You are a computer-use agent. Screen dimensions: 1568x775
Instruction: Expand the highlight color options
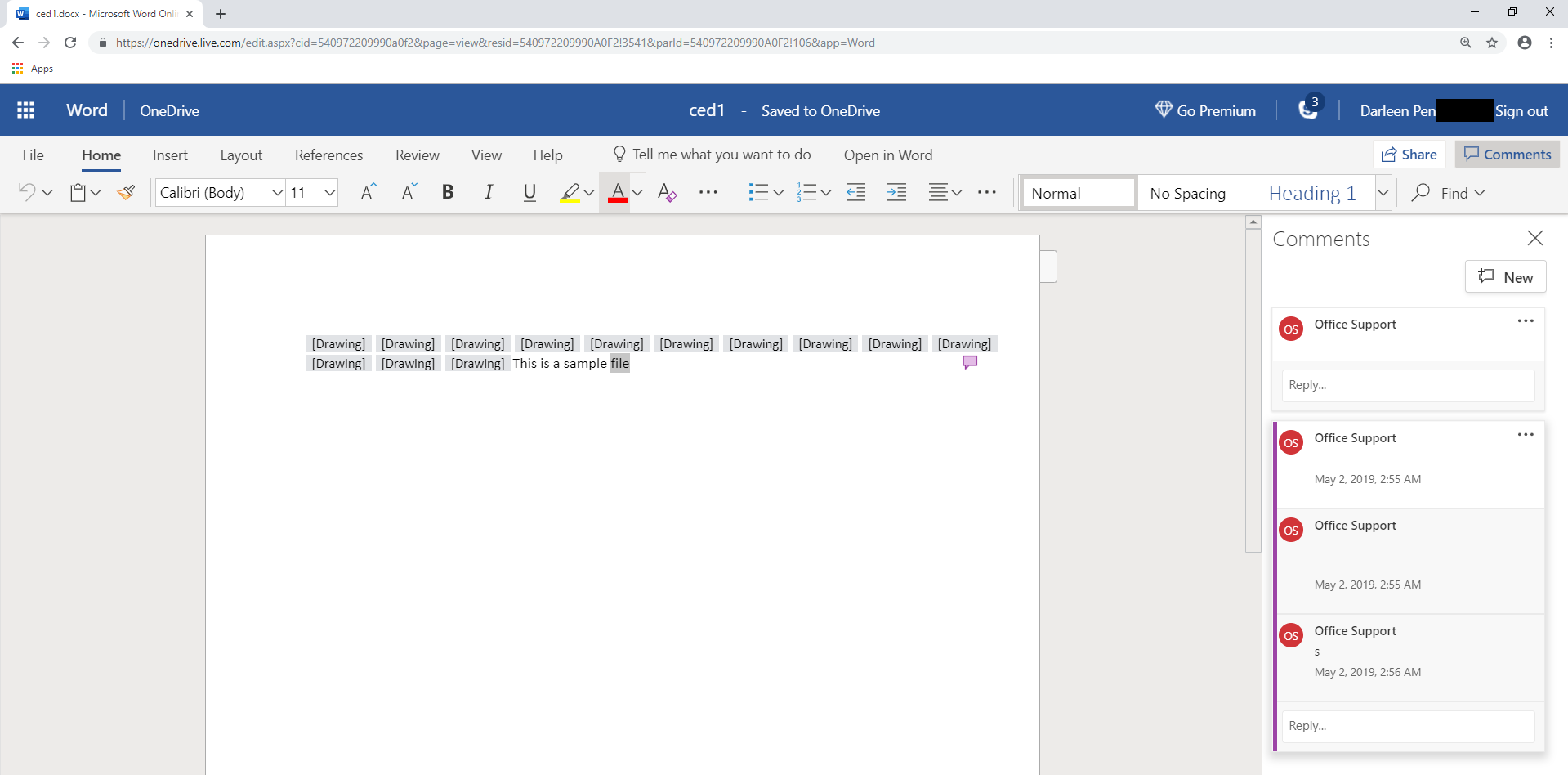coord(588,193)
